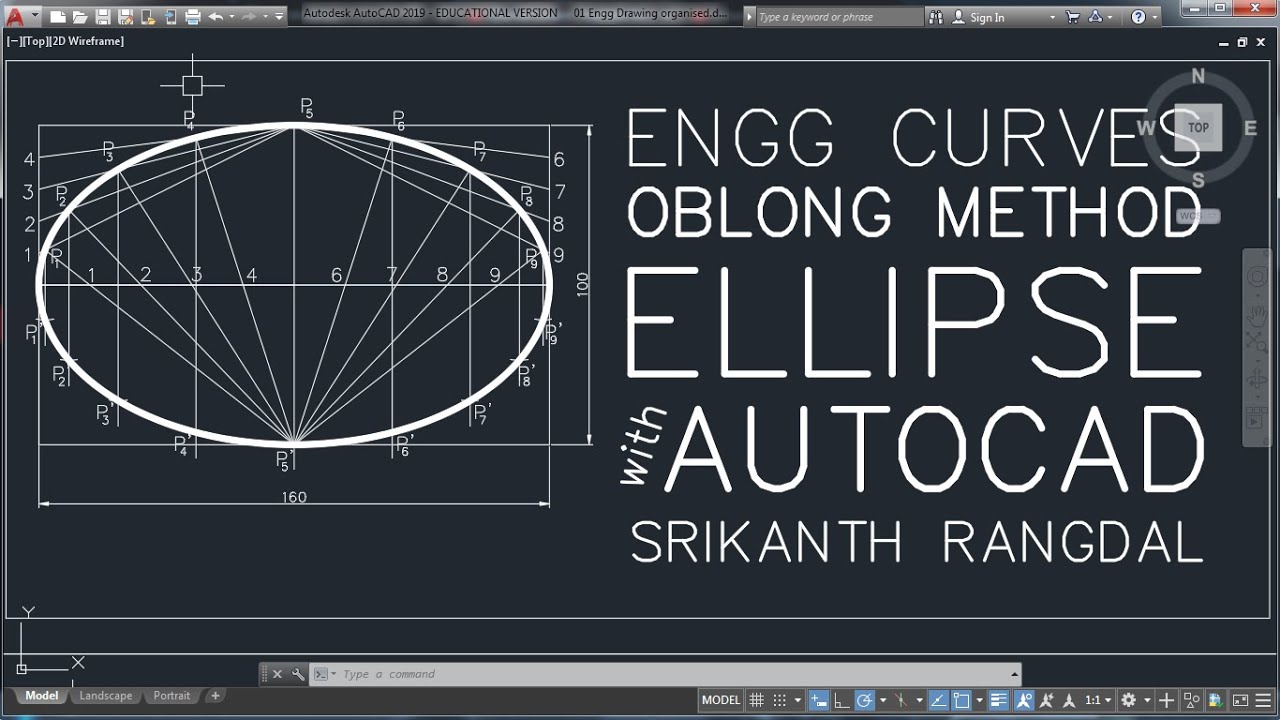The image size is (1280, 720).
Task: Click the keyword search input field
Action: click(838, 17)
